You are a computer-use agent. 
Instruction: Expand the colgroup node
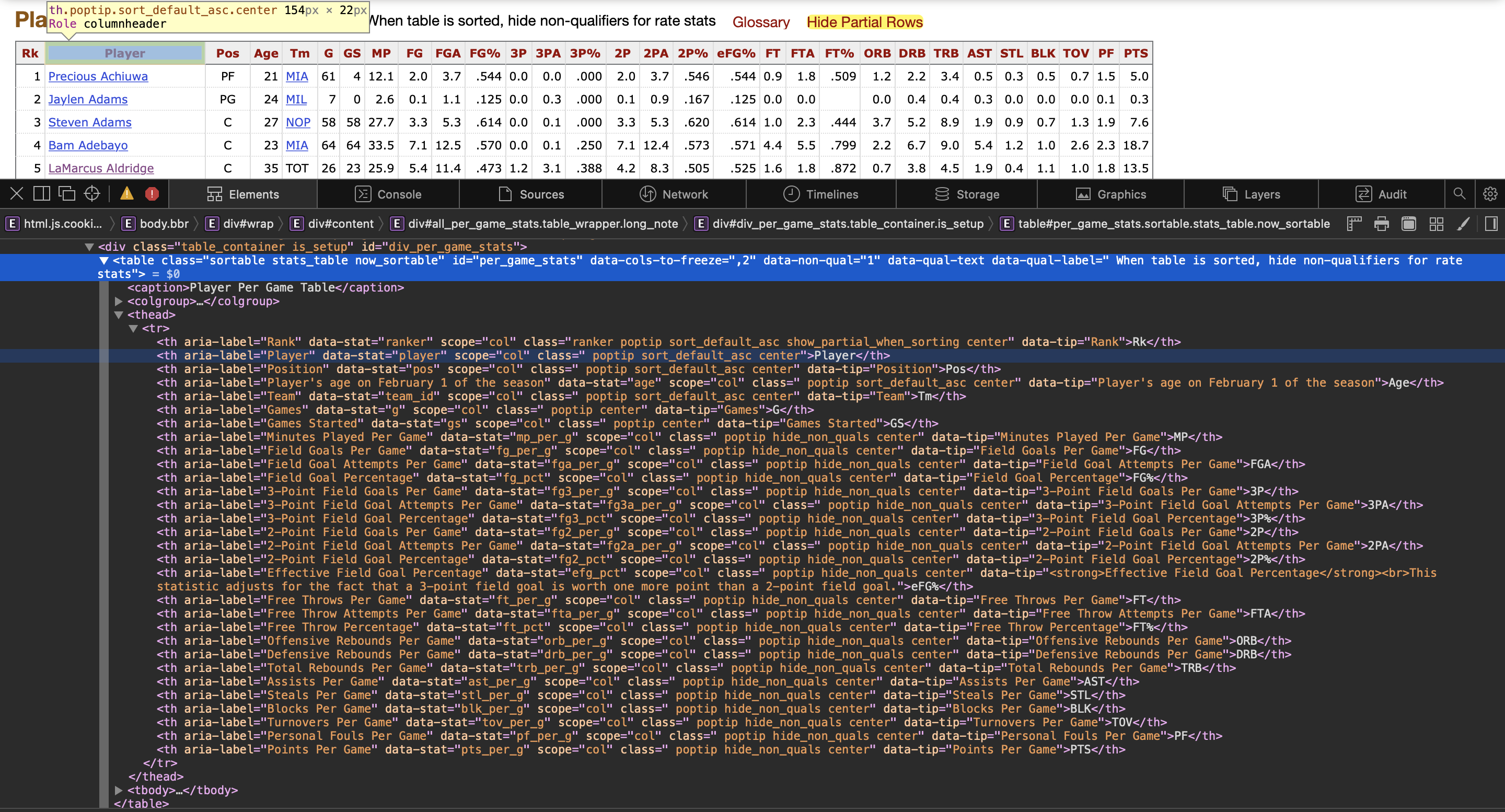[119, 301]
